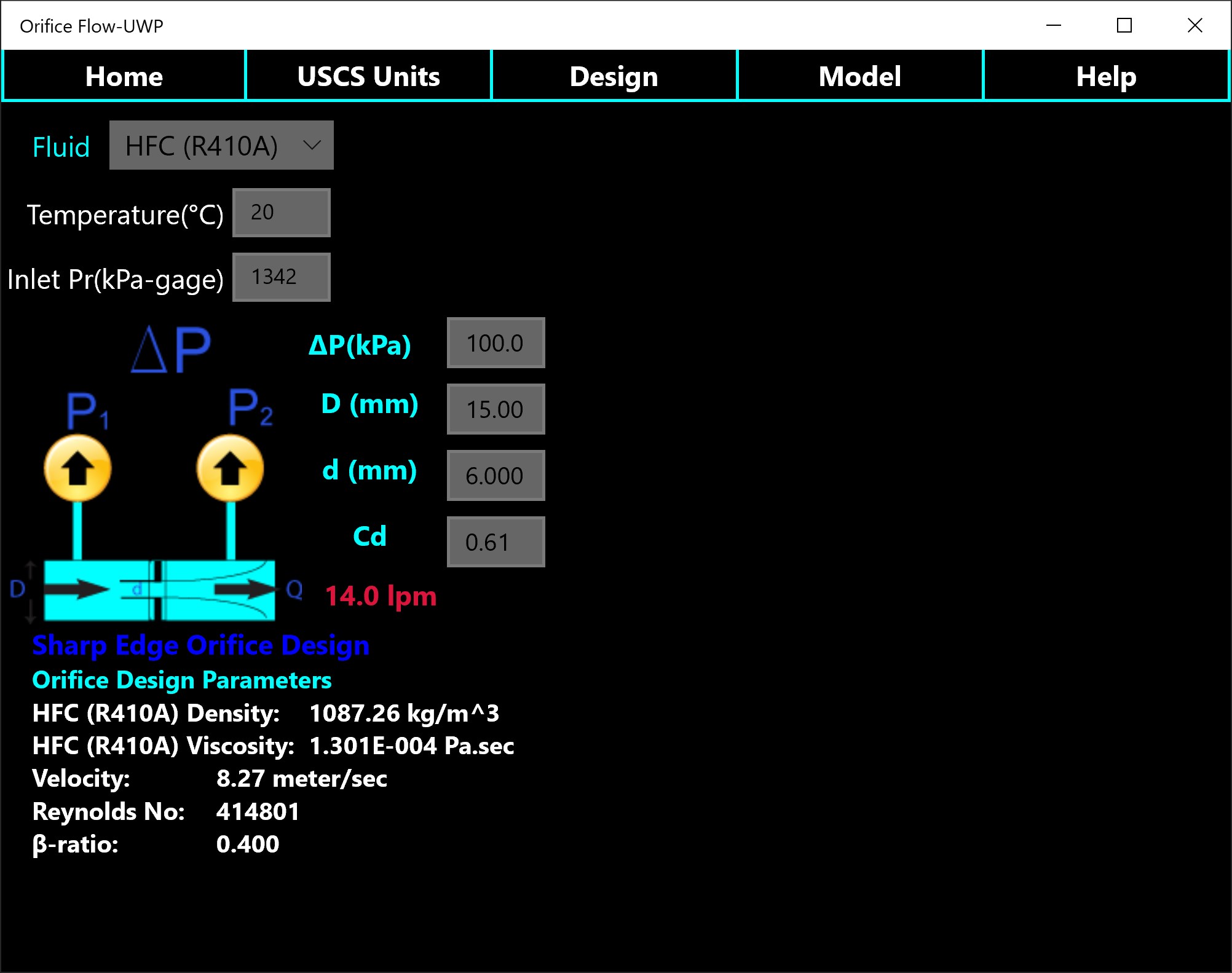The height and width of the screenshot is (973, 1232).
Task: Click the P1 pressure gauge icon
Action: click(77, 468)
